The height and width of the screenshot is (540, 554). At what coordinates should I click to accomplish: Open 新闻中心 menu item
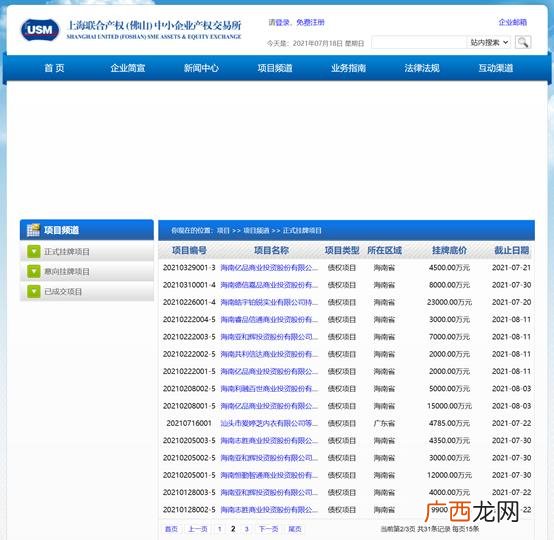pyautogui.click(x=201, y=68)
